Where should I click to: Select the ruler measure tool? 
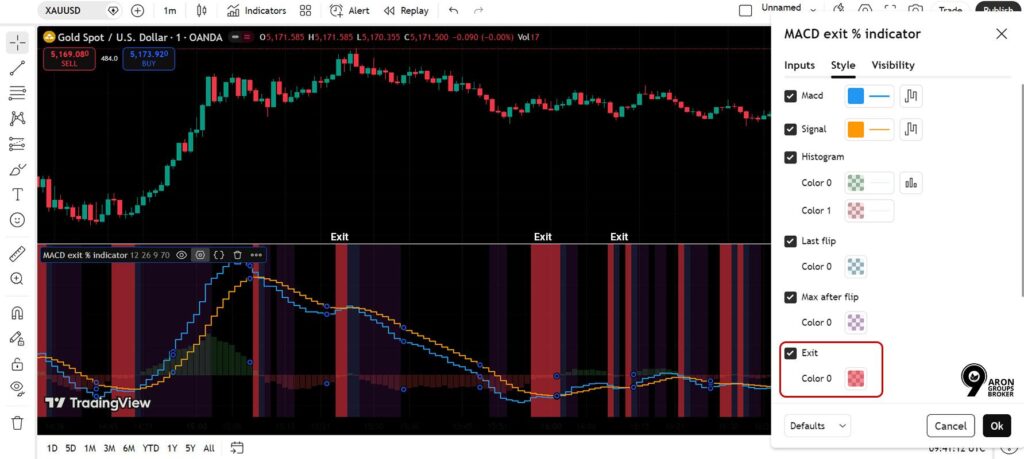coord(18,254)
